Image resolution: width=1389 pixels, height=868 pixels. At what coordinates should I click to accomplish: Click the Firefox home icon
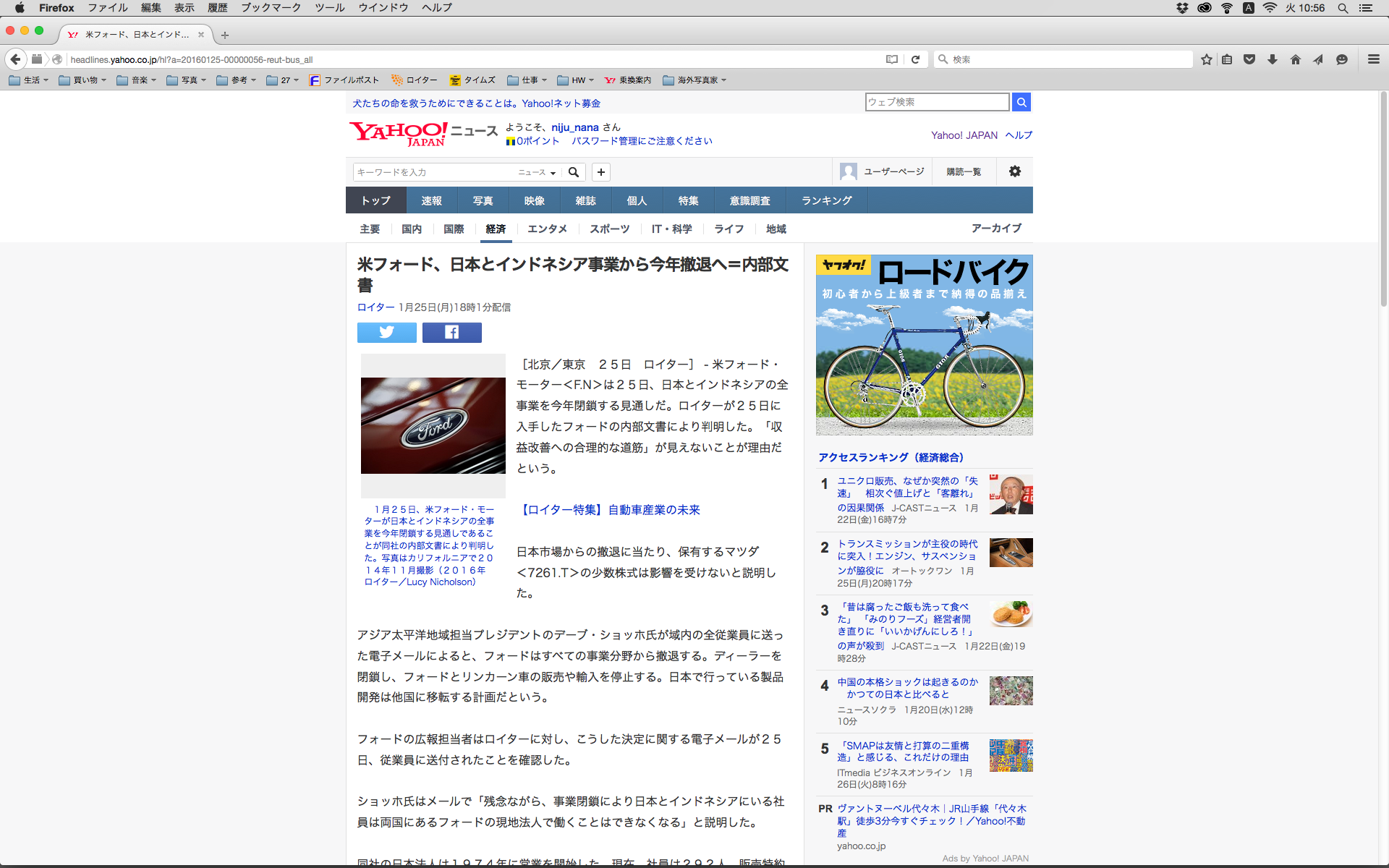point(1295,59)
